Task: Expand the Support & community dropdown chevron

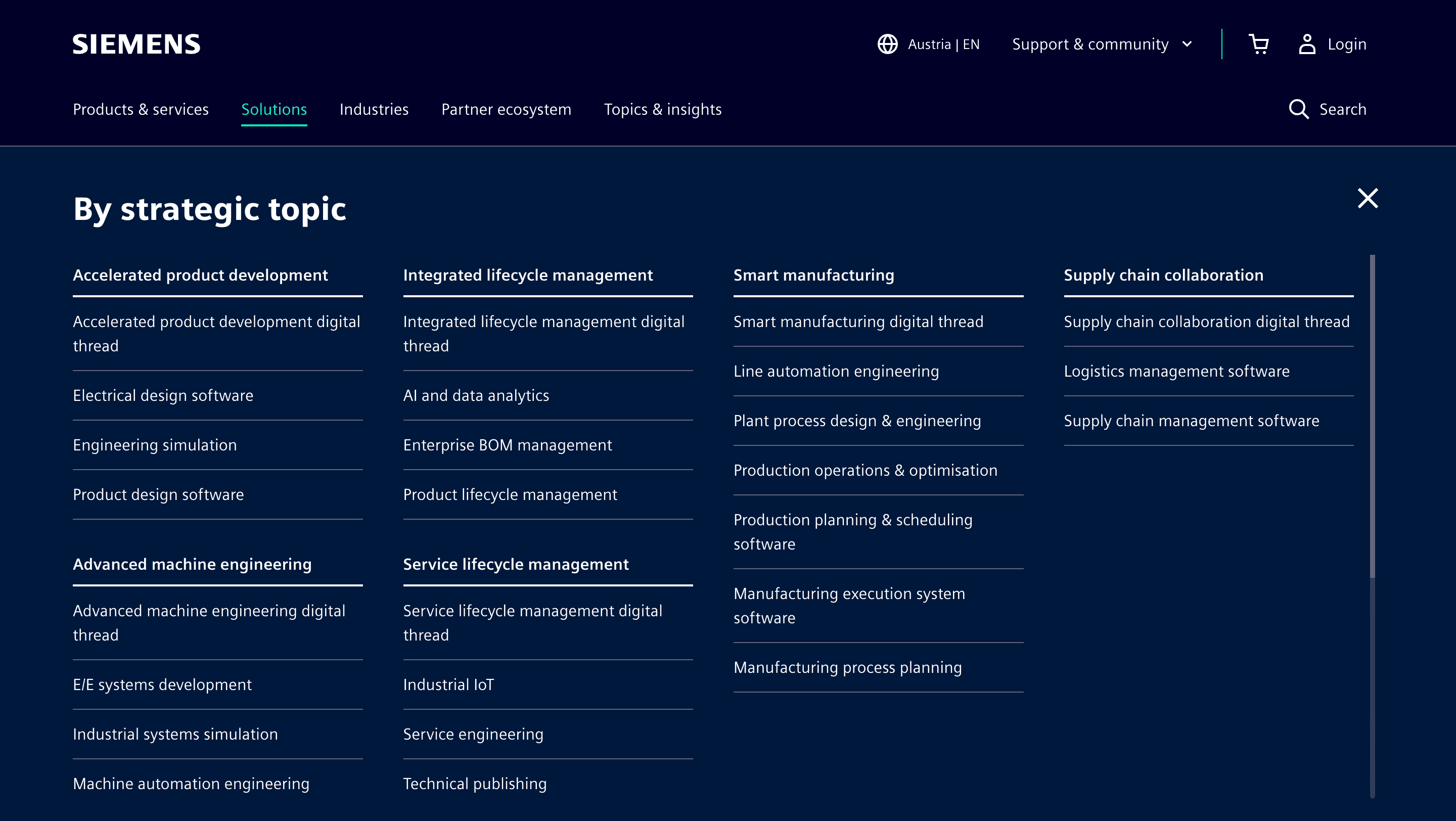Action: 1187,44
